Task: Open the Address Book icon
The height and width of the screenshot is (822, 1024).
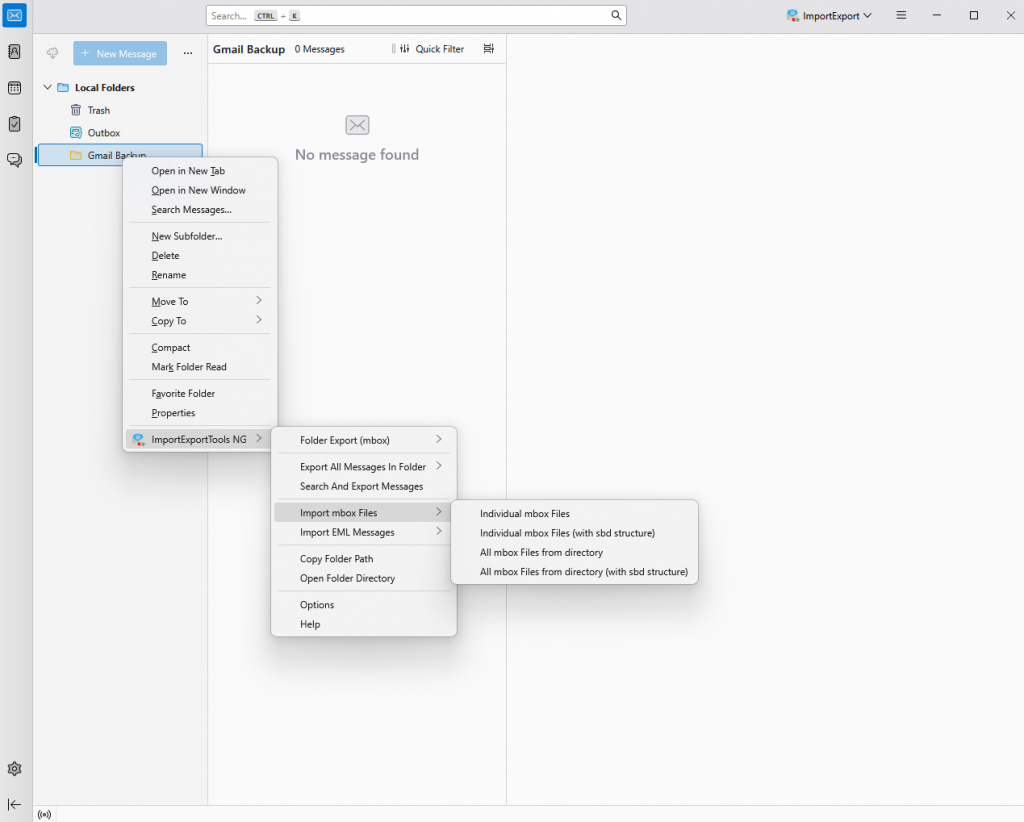Action: tap(14, 52)
